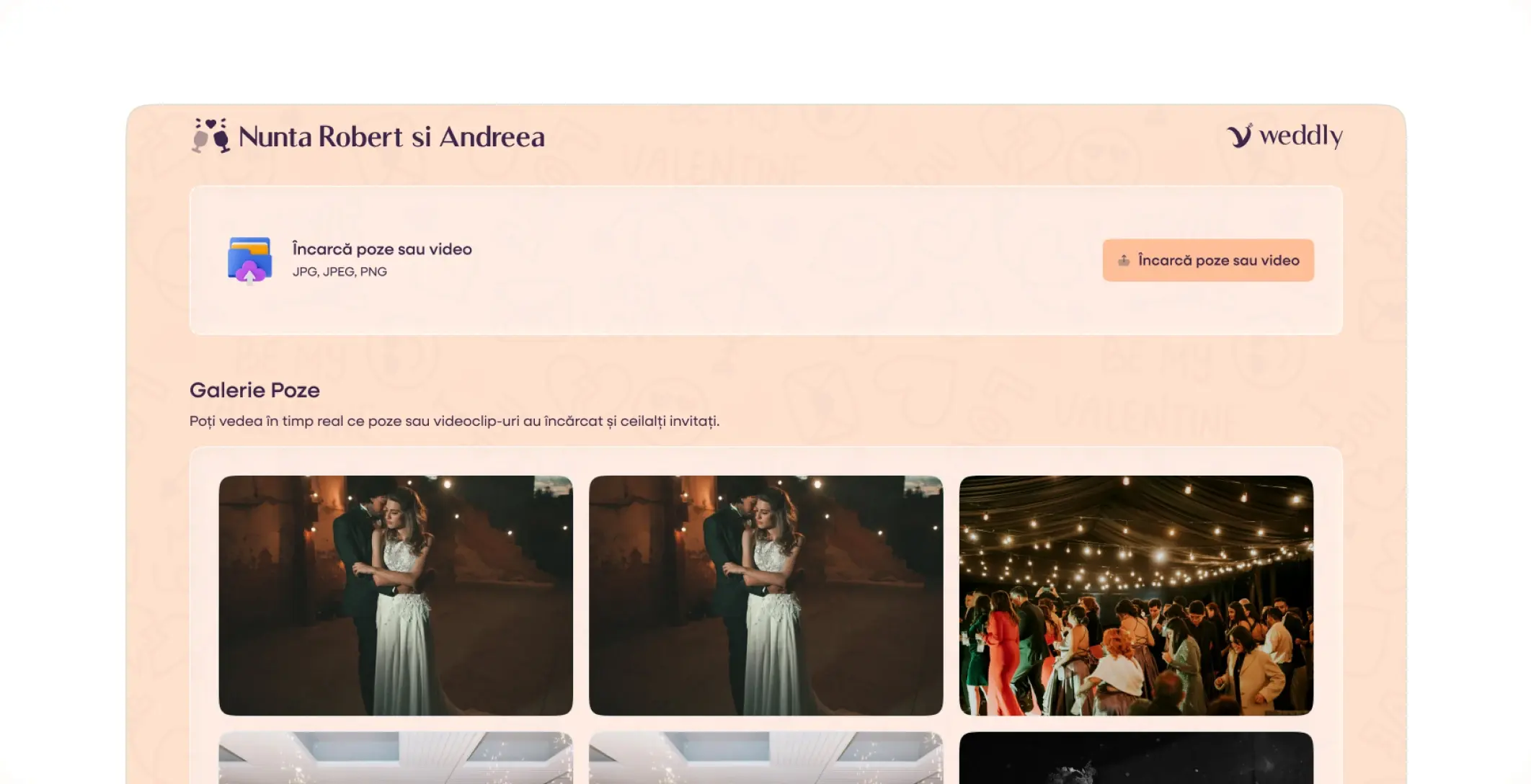Click the Nunta Robert si Andreea title
The height and width of the screenshot is (784, 1531).
391,137
